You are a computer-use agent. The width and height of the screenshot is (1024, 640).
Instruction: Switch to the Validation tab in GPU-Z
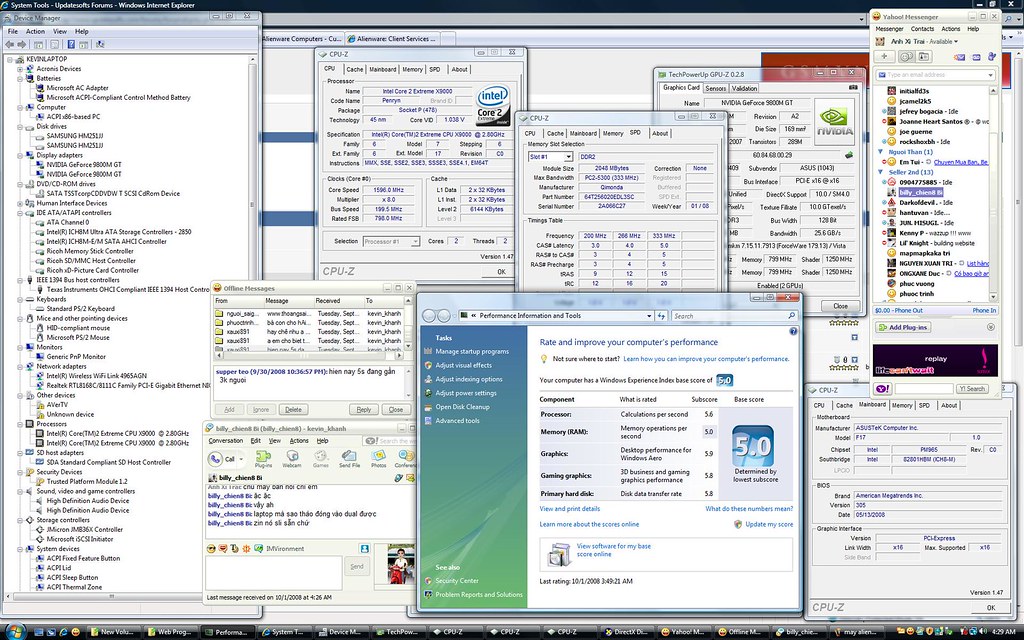[744, 88]
